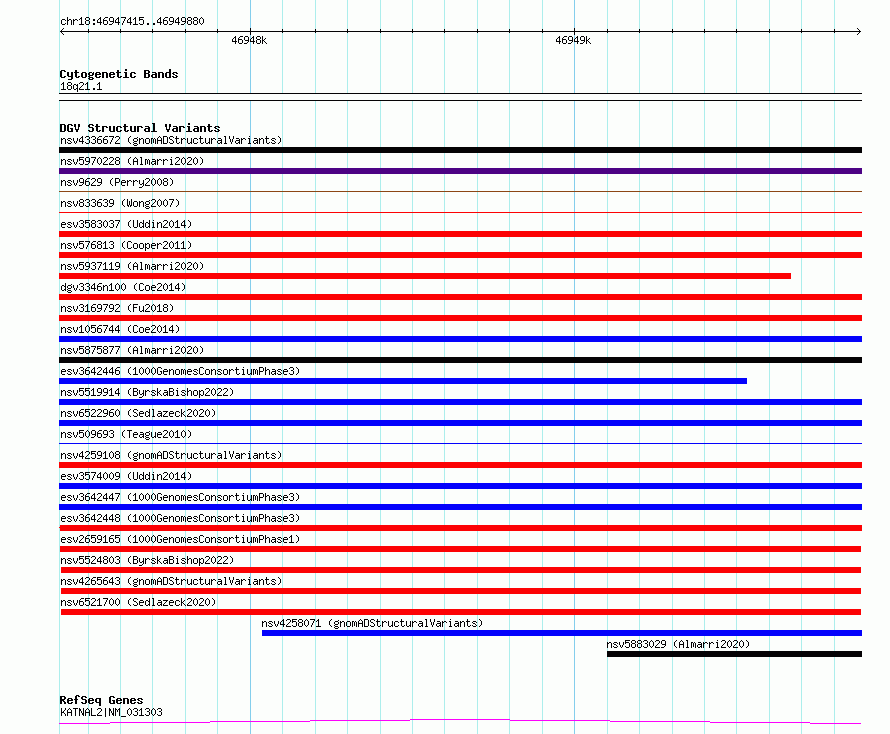The width and height of the screenshot is (890, 734).
Task: Click the shorter red bar under nsv5937119
Action: click(425, 276)
